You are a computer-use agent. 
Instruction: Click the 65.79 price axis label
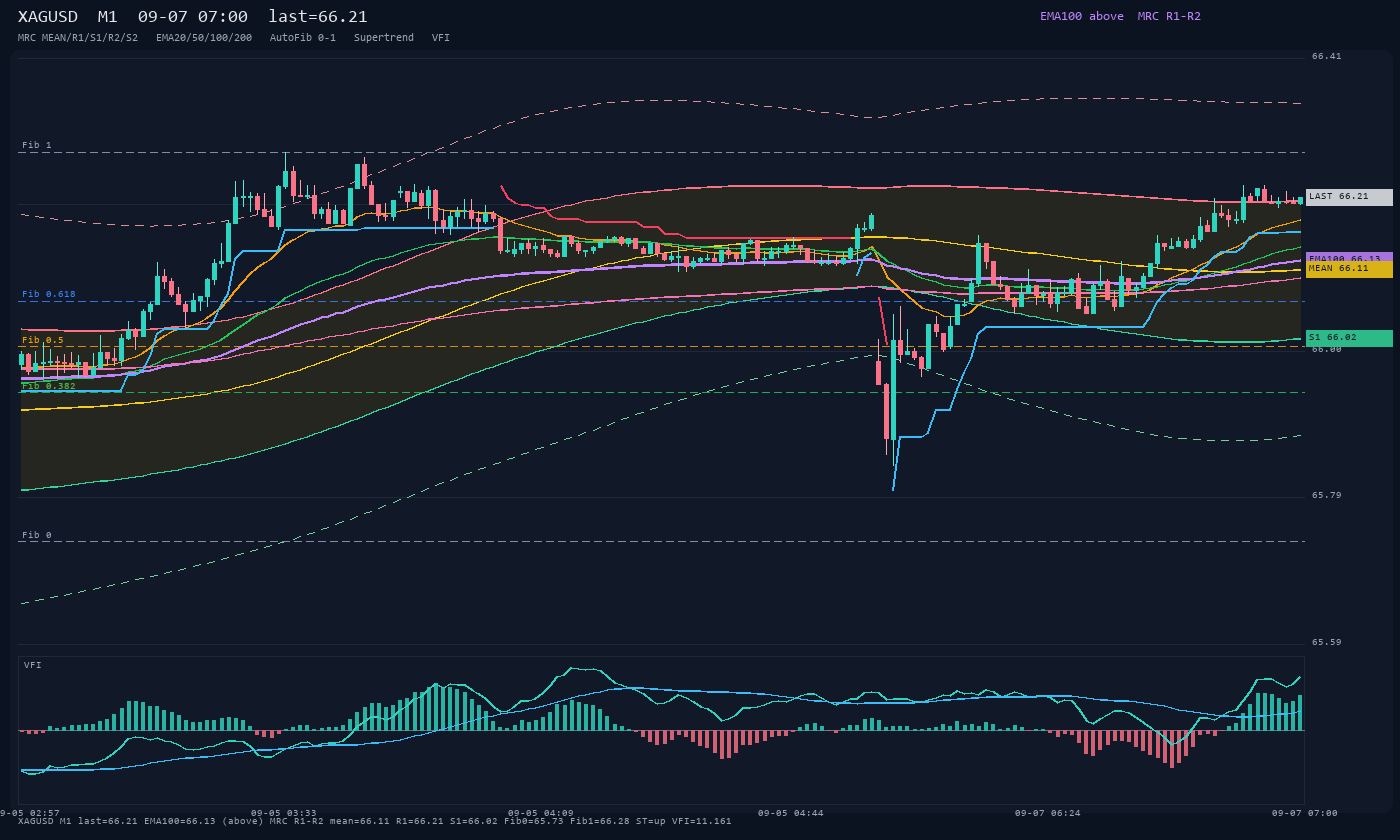(x=1327, y=495)
